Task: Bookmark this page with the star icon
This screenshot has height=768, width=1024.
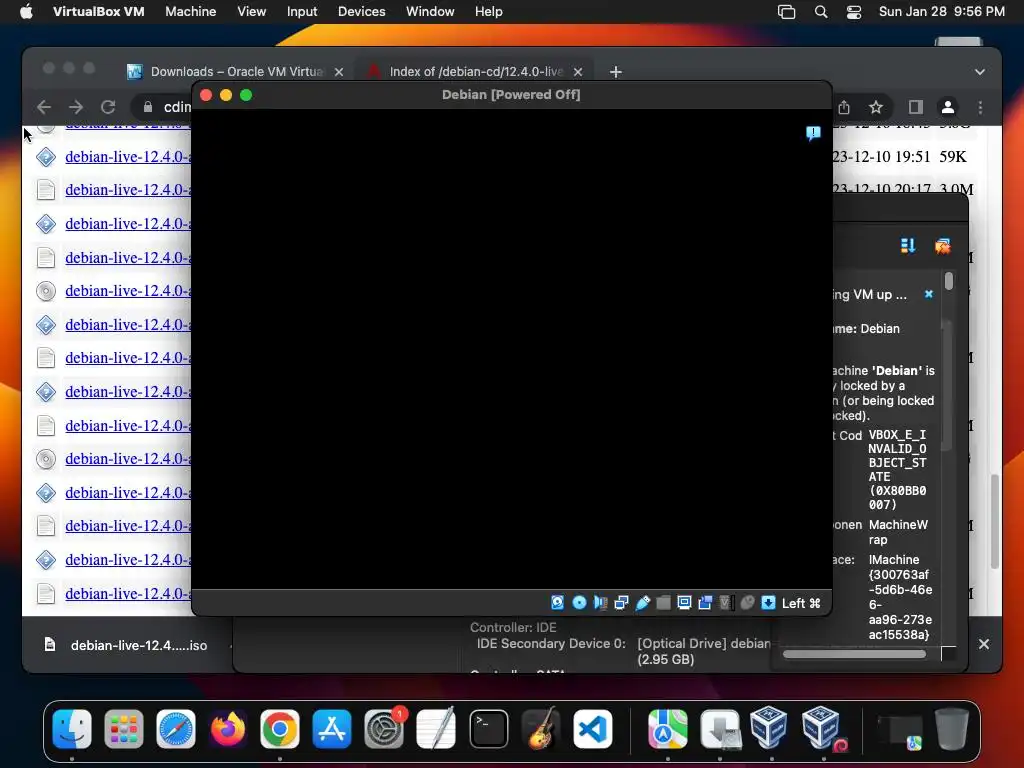Action: [x=876, y=107]
